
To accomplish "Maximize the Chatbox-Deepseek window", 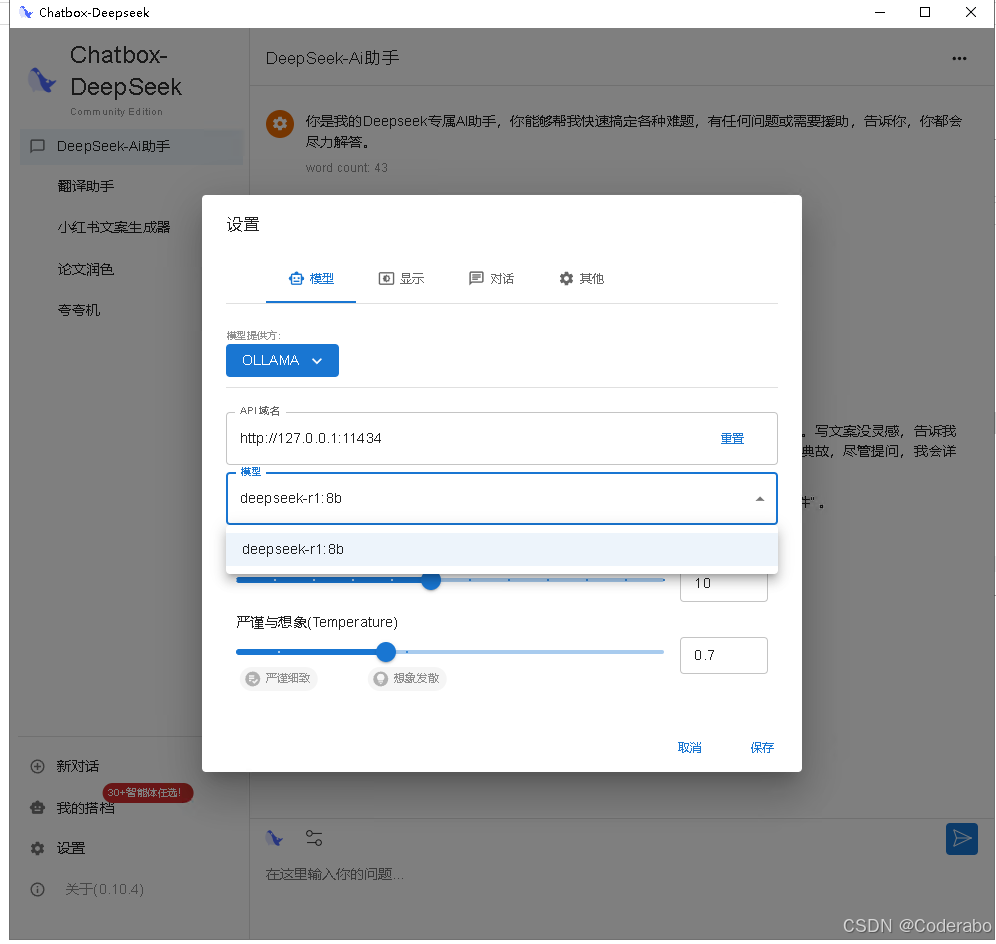I will pyautogui.click(x=925, y=13).
